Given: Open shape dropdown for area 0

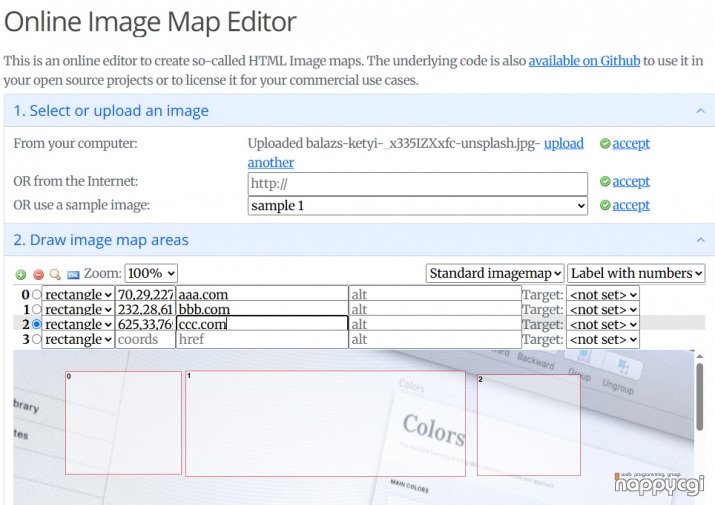Looking at the screenshot, I should click(x=78, y=294).
